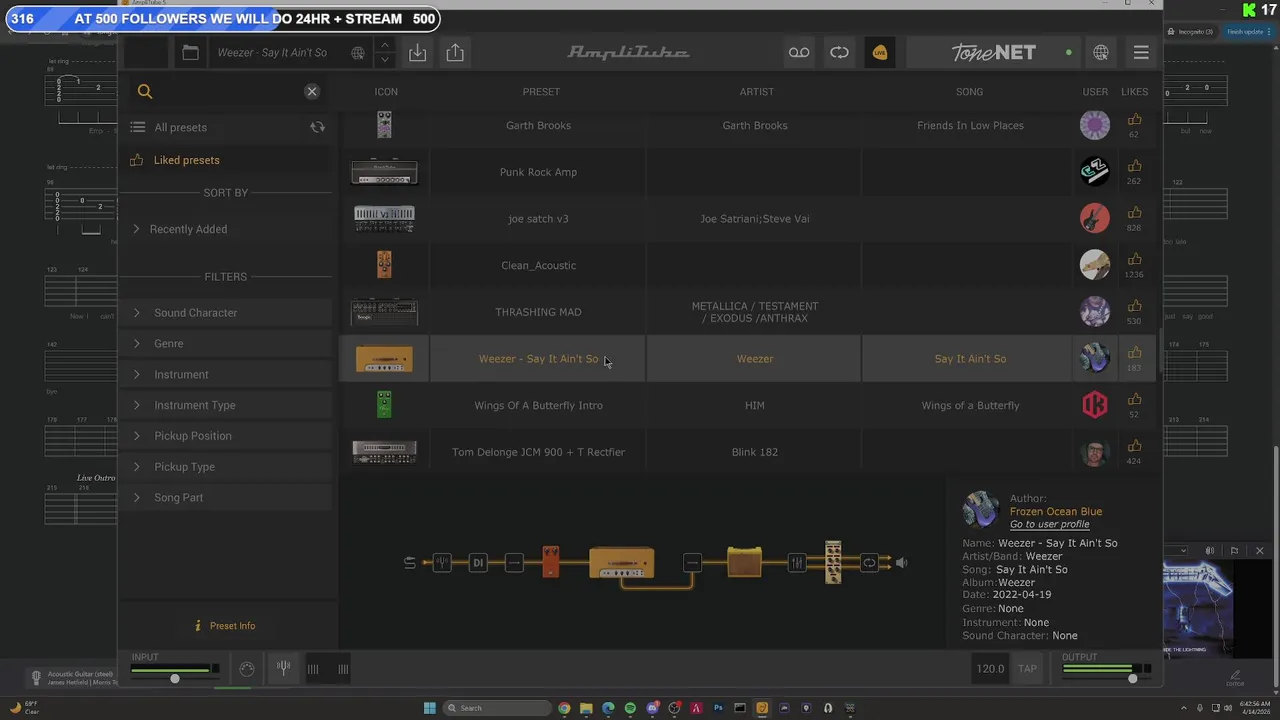Click the TAP tempo button
The height and width of the screenshot is (720, 1280).
[x=1027, y=669]
